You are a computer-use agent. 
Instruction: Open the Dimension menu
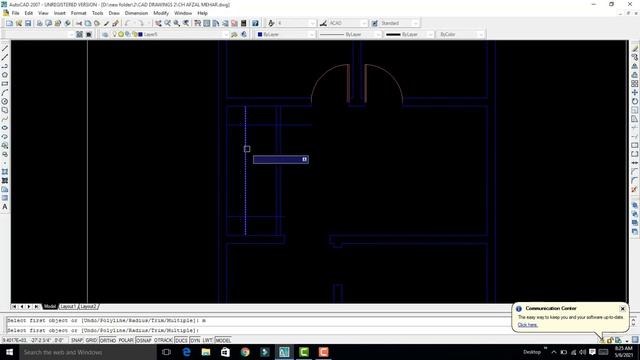136,13
